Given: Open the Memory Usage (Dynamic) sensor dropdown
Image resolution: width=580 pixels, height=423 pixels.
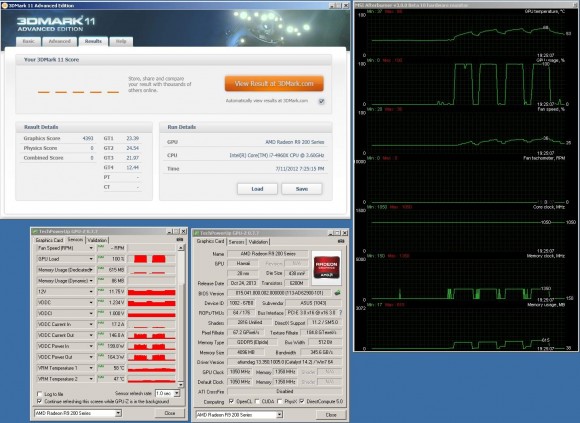Looking at the screenshot, I should [91, 281].
